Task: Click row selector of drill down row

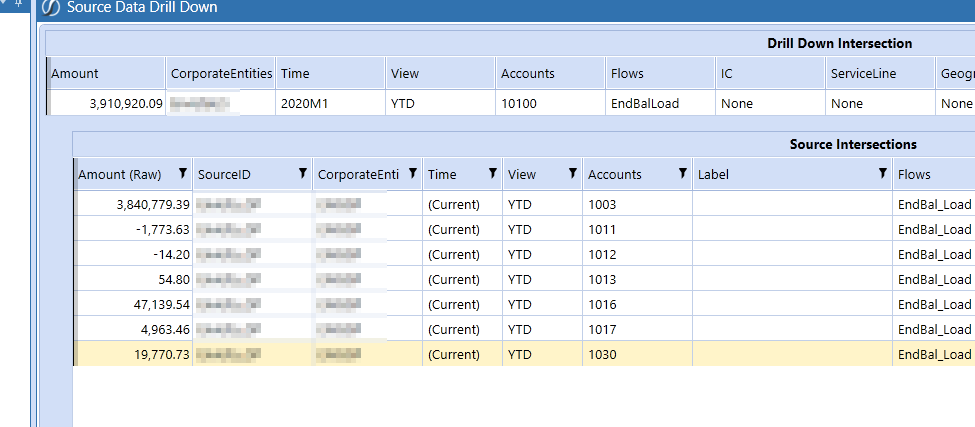Action: click(x=48, y=103)
